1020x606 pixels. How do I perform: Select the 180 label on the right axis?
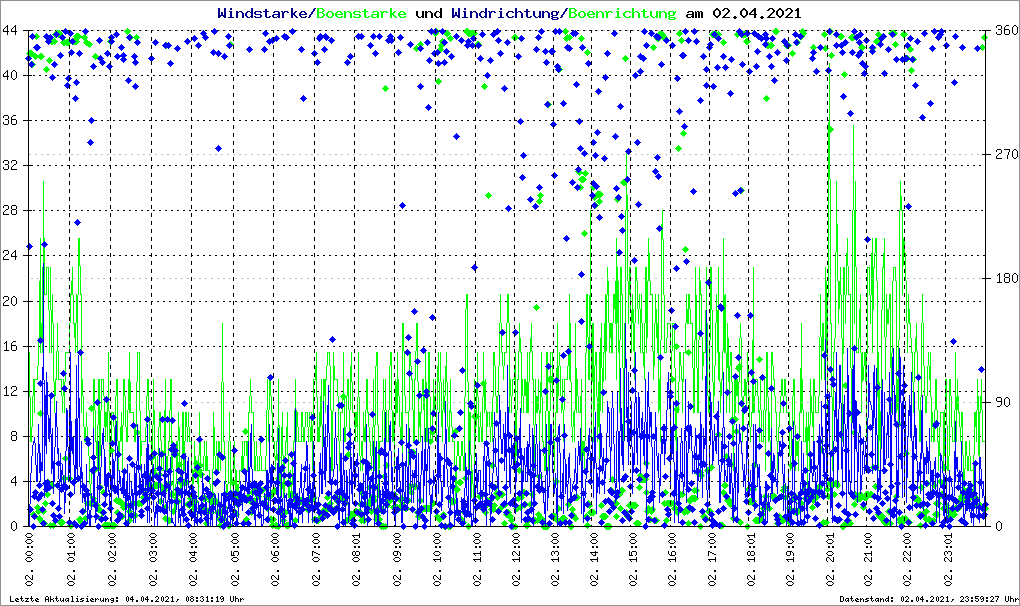(x=1005, y=279)
